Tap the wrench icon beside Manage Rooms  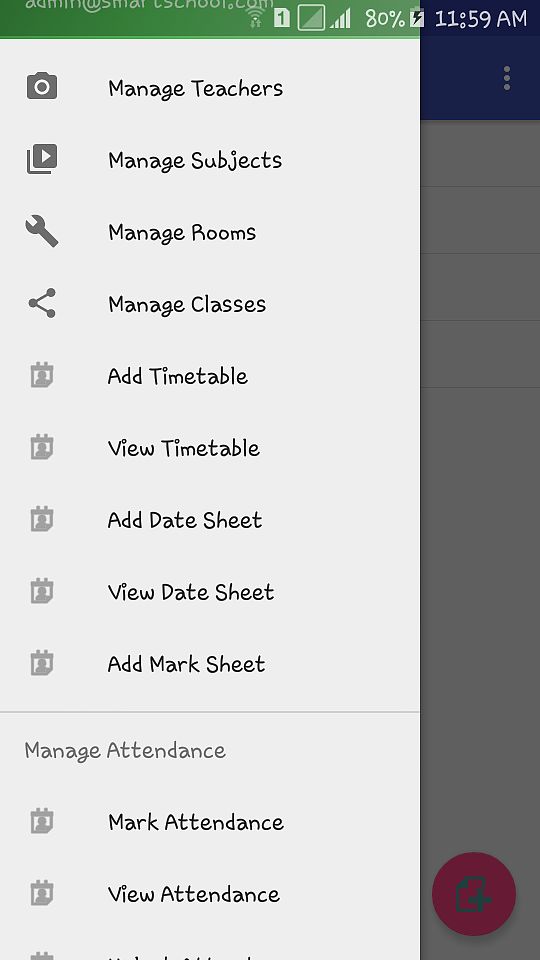42,231
